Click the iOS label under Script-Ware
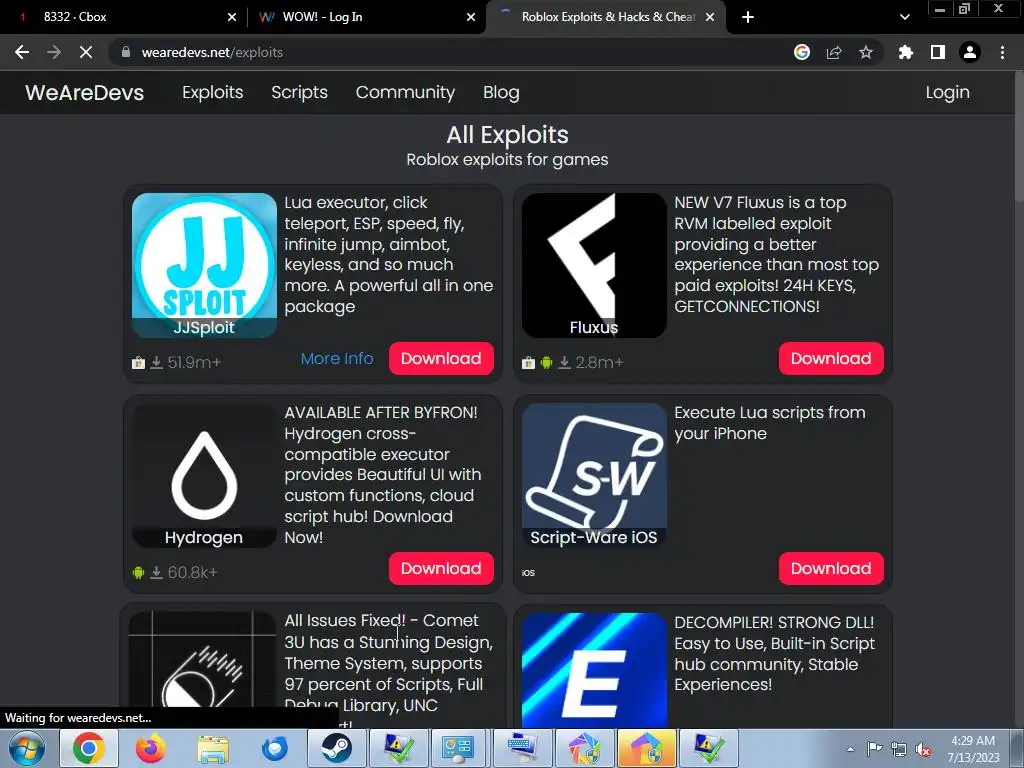1024x768 pixels. [x=528, y=573]
